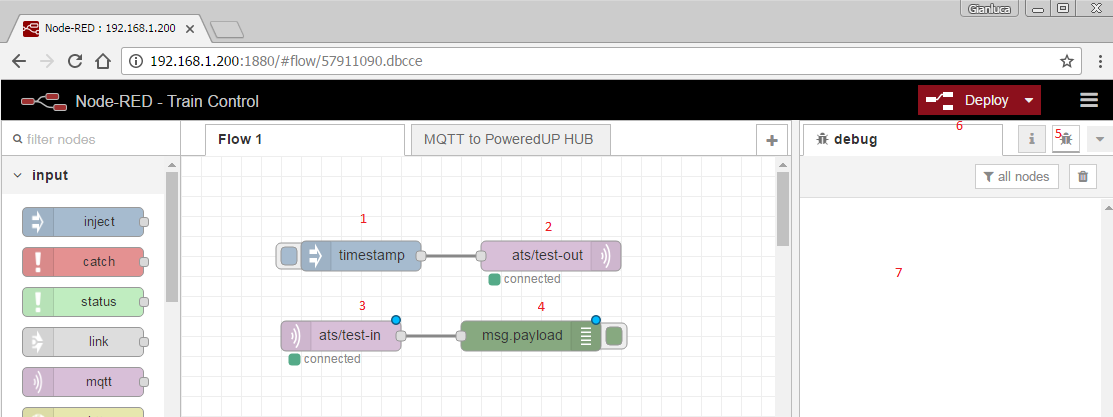This screenshot has height=417, width=1113.
Task: Click the Node-RED logo in header
Action: (43, 101)
